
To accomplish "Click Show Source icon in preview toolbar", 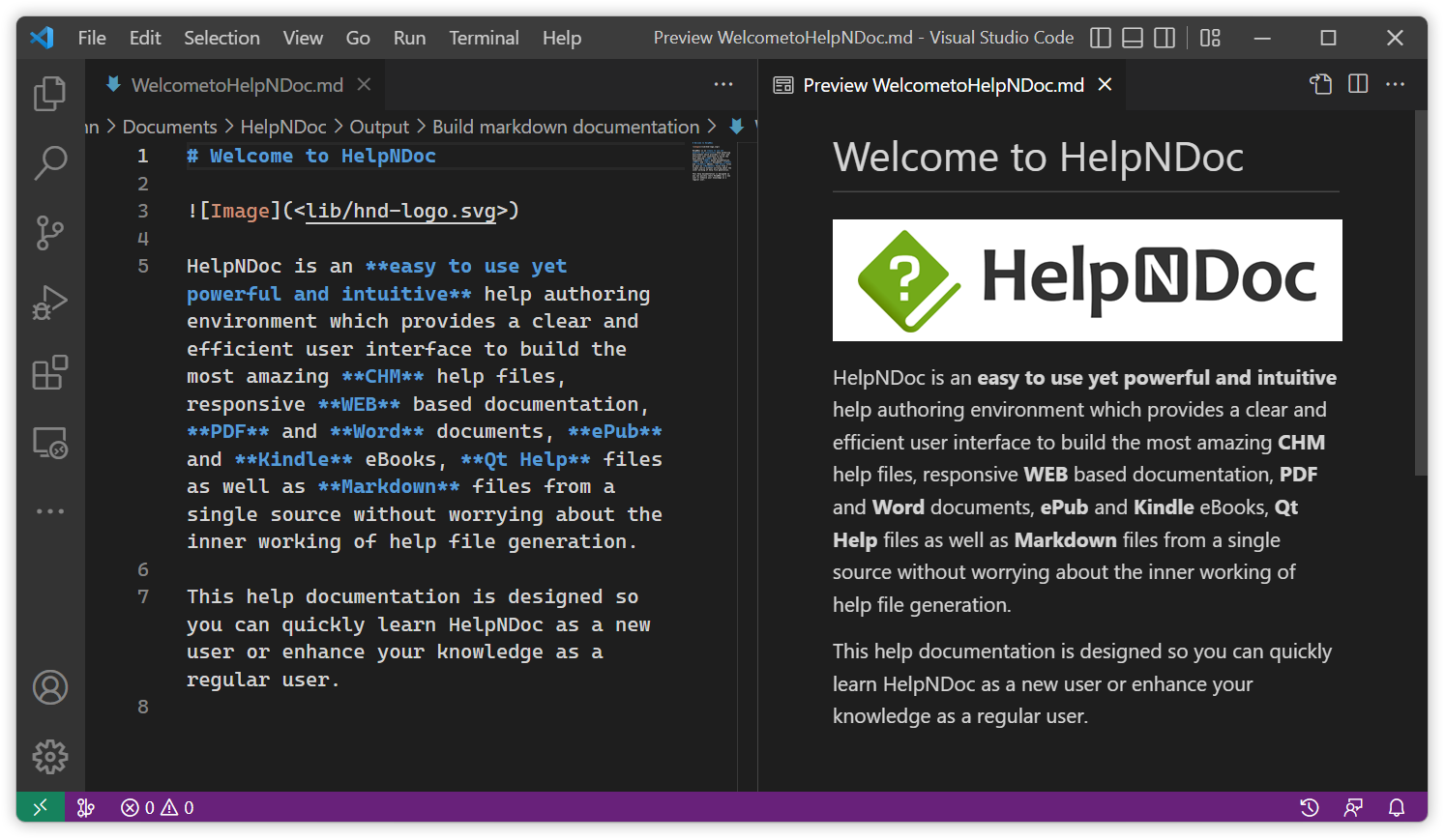I will click(x=1321, y=84).
